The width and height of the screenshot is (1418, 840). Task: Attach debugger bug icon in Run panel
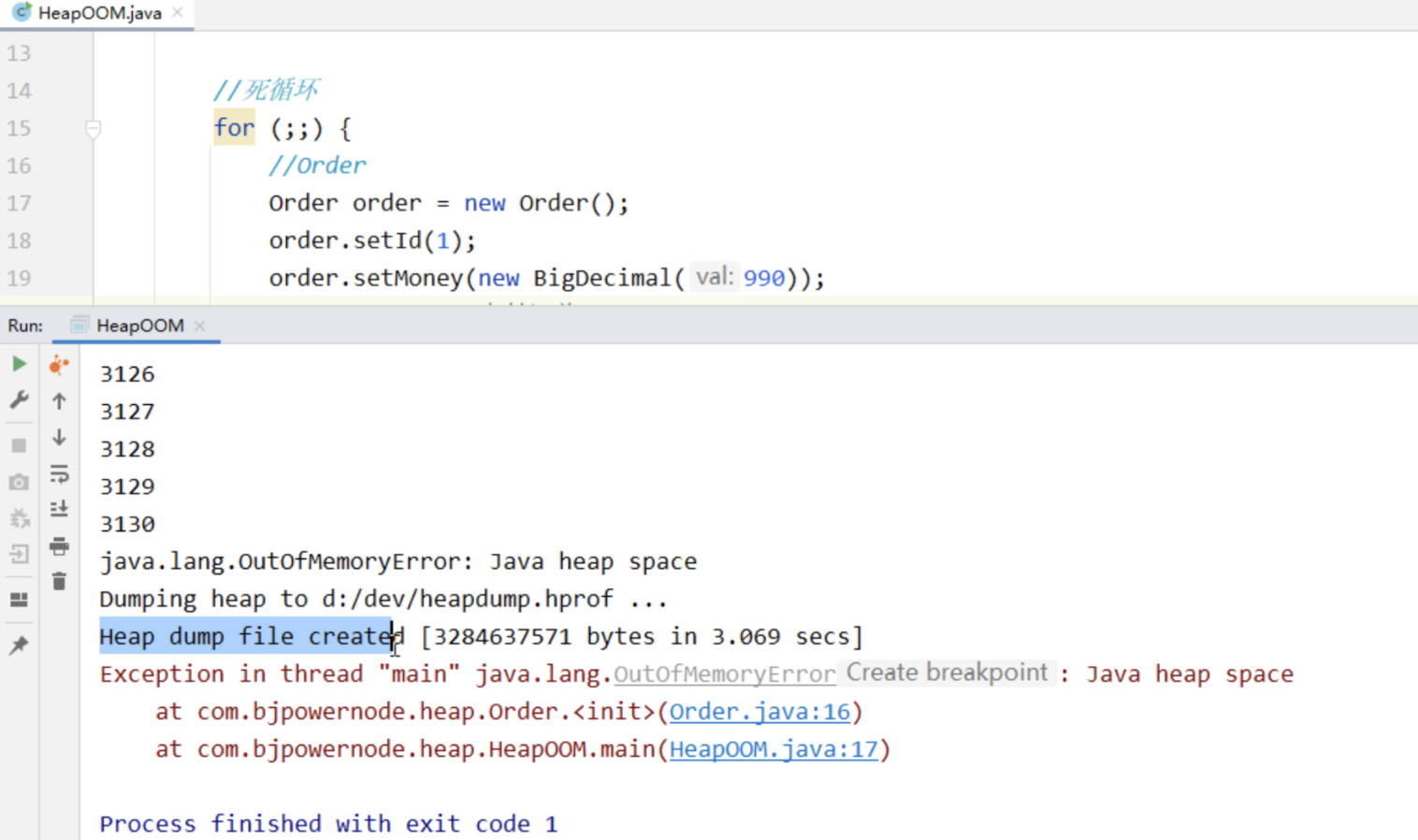click(x=19, y=518)
